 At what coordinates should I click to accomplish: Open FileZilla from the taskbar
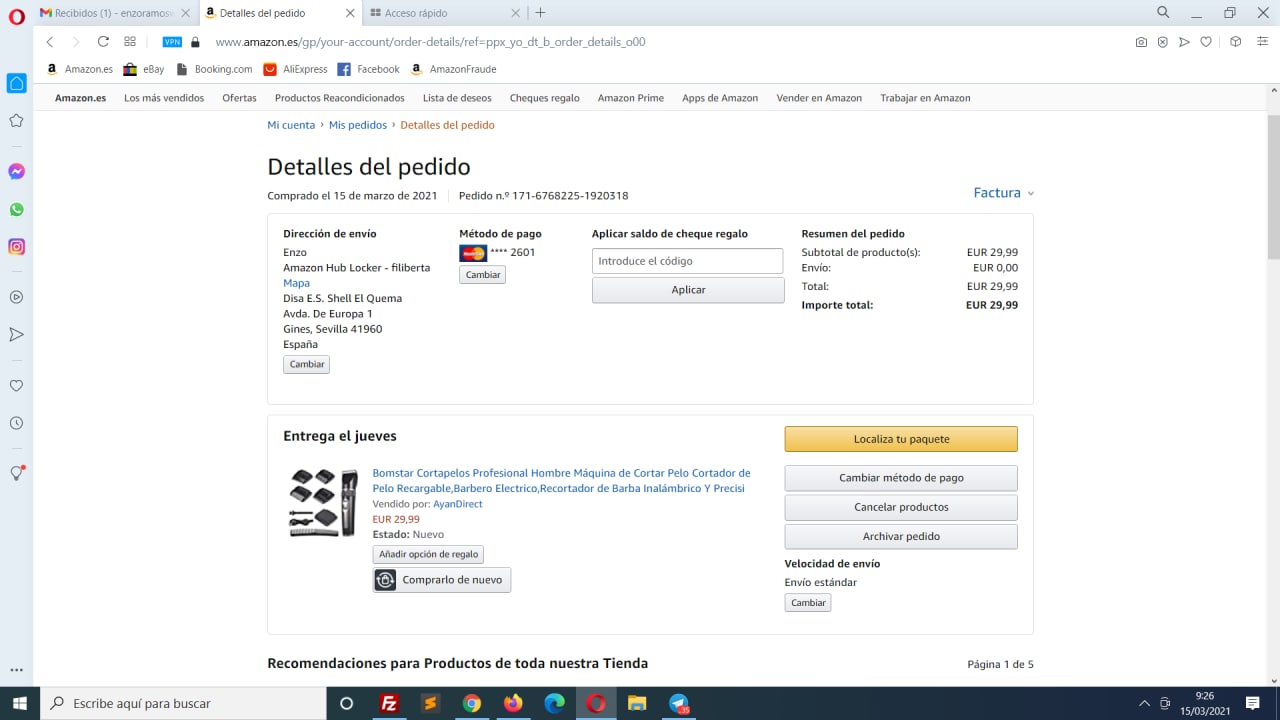pyautogui.click(x=390, y=703)
